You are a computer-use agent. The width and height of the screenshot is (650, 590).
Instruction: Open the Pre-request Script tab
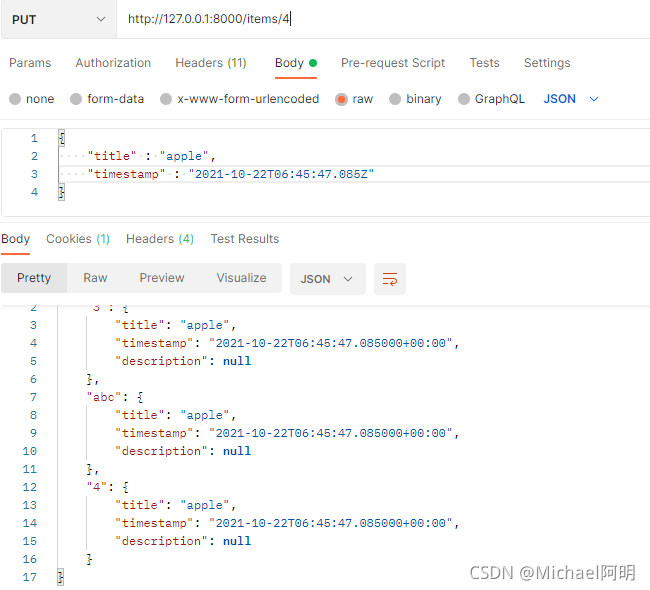coord(393,63)
